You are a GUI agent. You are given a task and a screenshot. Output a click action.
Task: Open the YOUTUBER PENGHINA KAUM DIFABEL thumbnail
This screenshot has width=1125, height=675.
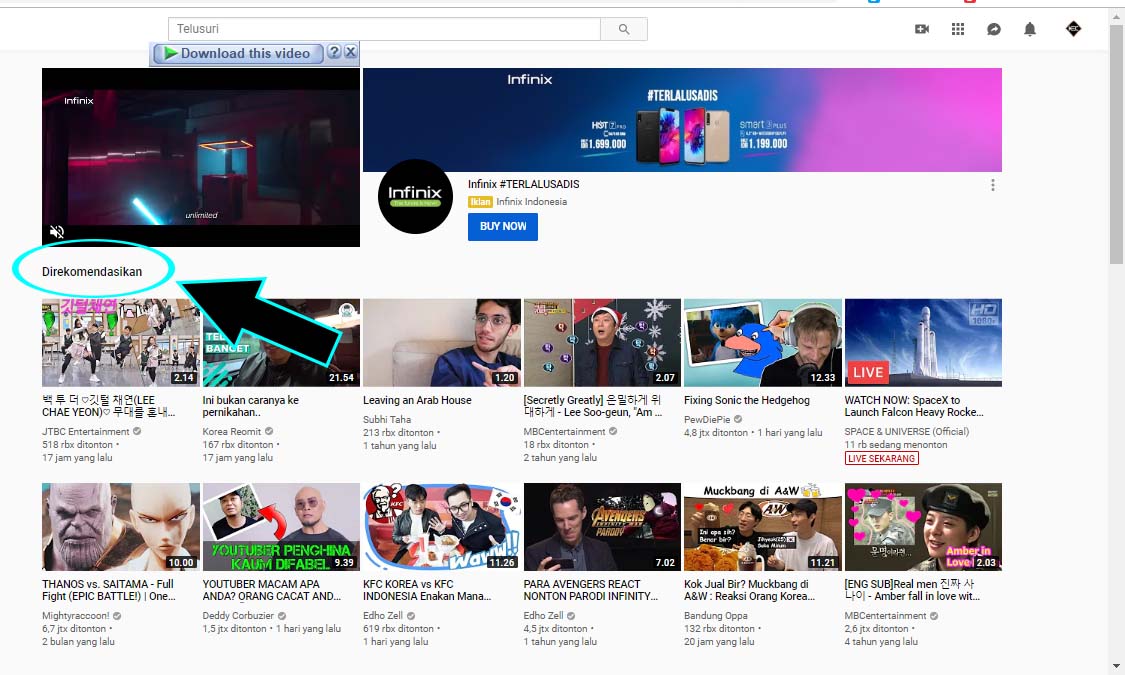click(281, 527)
